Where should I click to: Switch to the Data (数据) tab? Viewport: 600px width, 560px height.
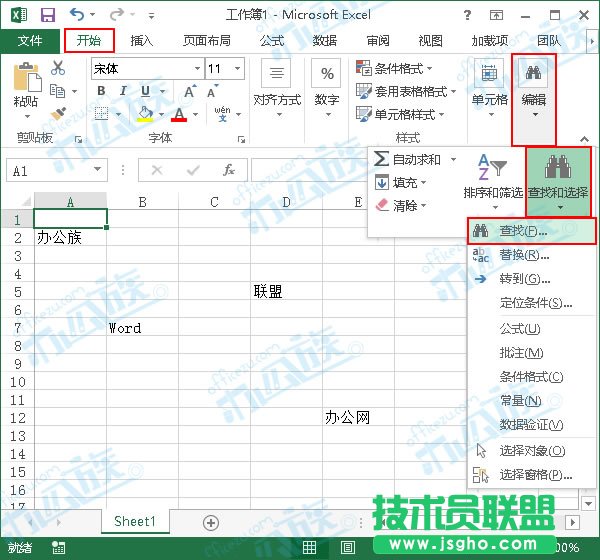click(x=324, y=41)
